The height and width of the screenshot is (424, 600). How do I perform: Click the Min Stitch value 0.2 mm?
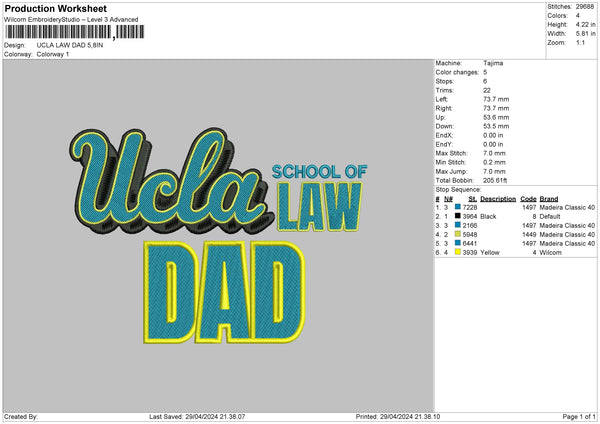(x=494, y=162)
